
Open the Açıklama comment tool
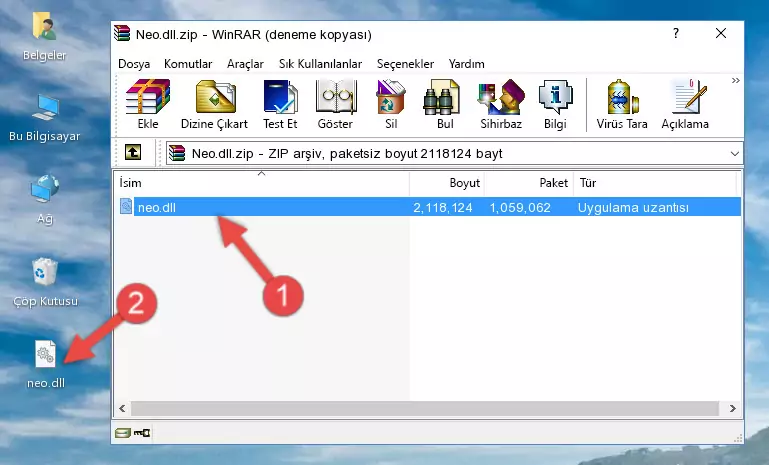click(685, 104)
